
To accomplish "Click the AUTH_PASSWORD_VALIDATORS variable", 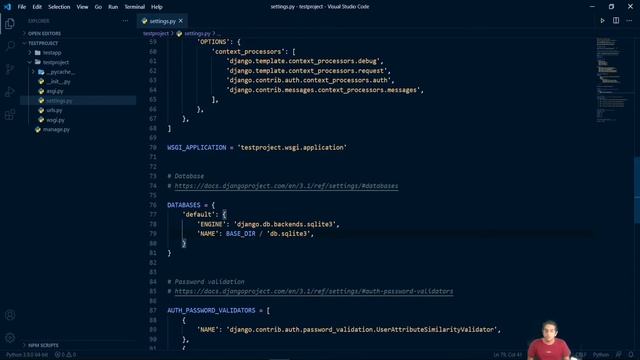I will 211,311.
